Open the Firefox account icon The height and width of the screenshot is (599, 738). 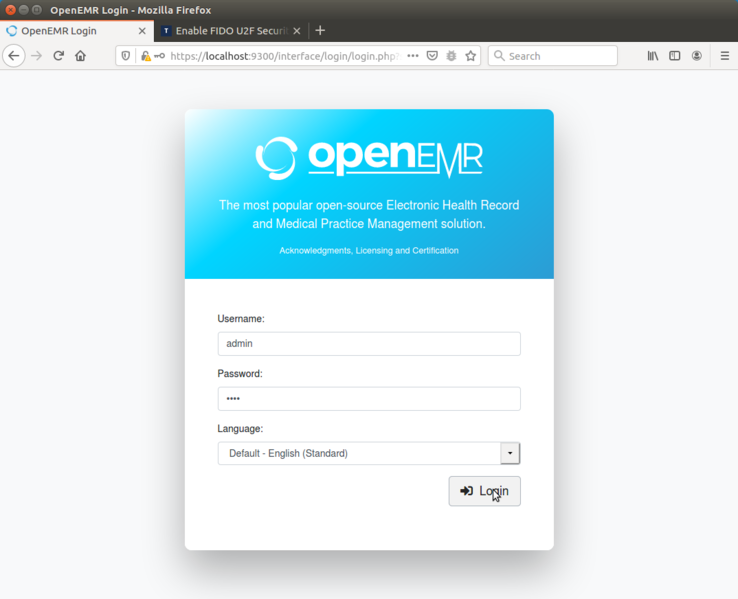[697, 56]
